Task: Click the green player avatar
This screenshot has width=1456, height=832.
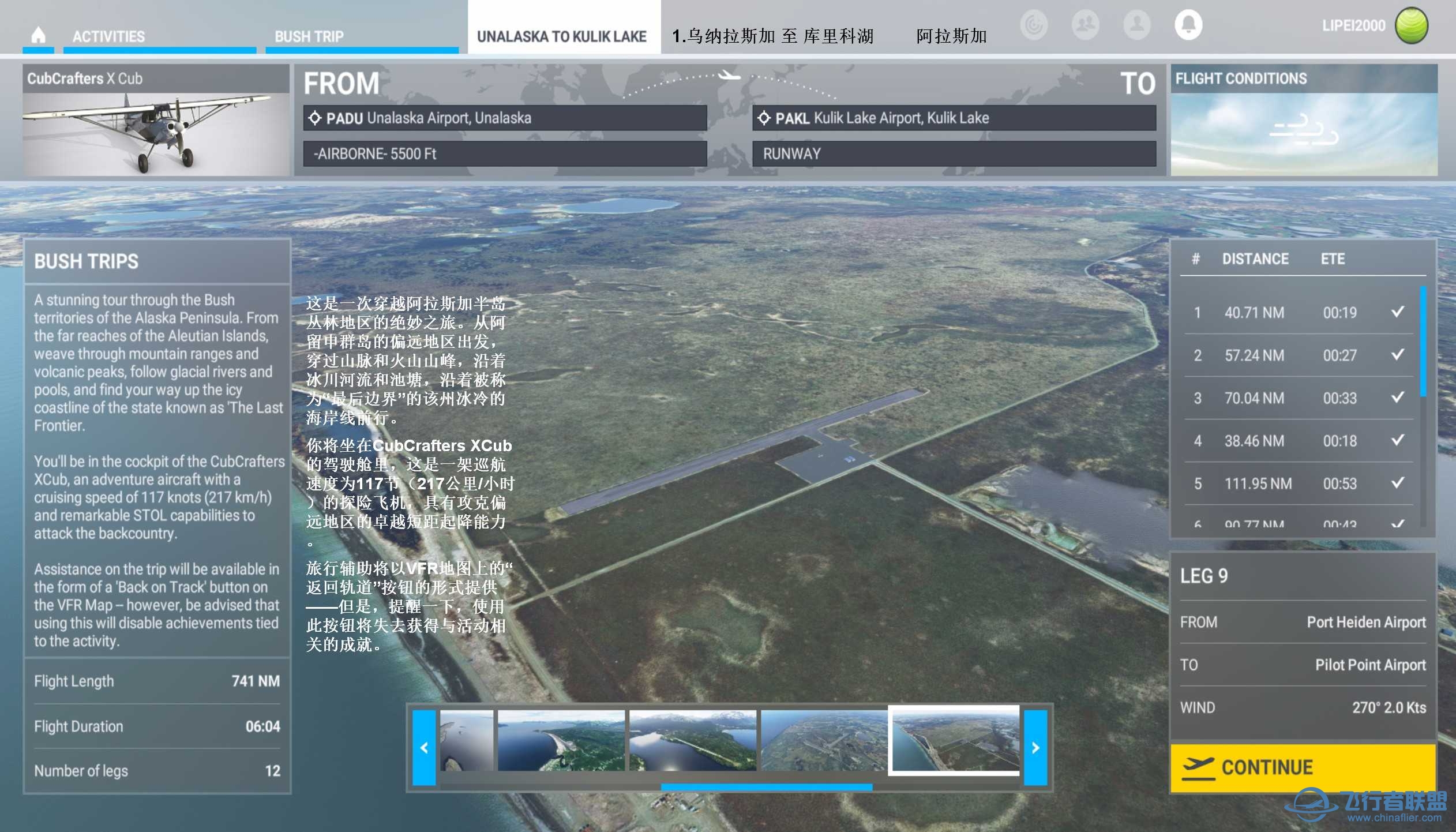Action: pyautogui.click(x=1411, y=25)
